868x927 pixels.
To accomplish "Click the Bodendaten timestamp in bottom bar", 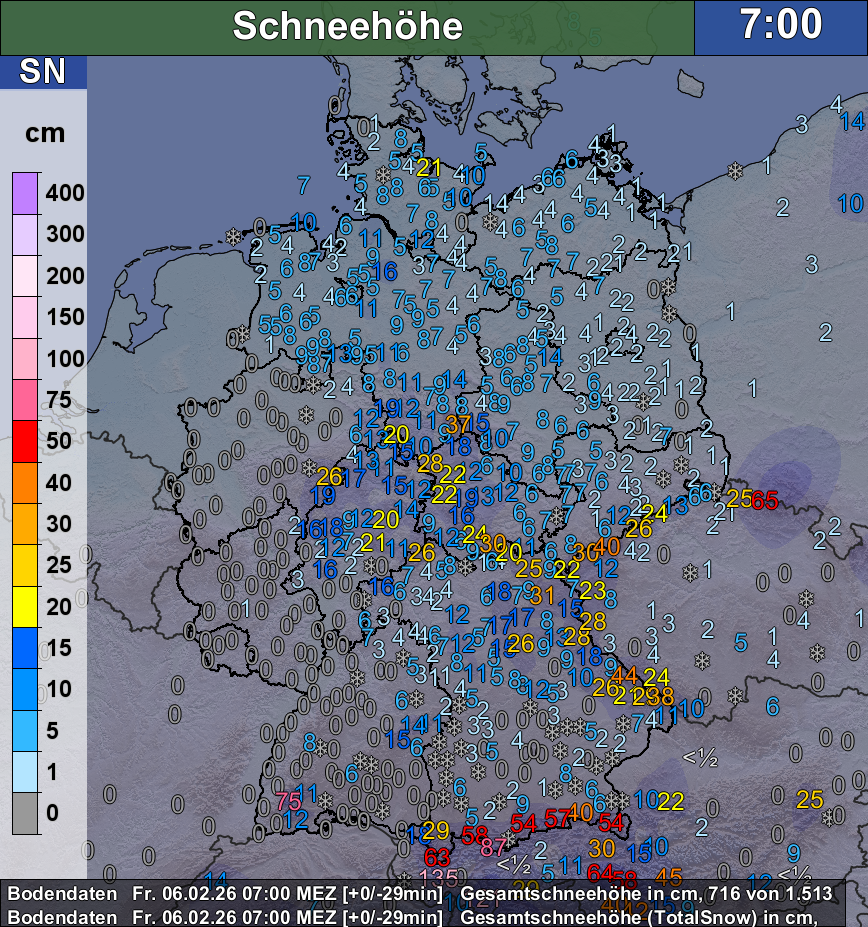I will [220, 892].
